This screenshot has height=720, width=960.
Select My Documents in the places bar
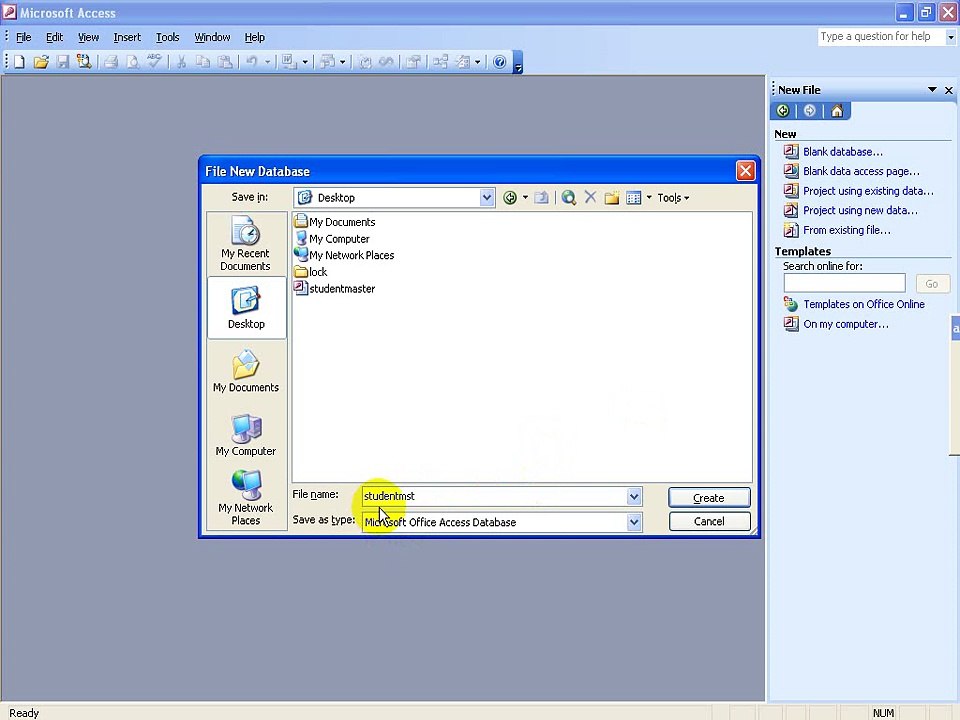pyautogui.click(x=246, y=371)
